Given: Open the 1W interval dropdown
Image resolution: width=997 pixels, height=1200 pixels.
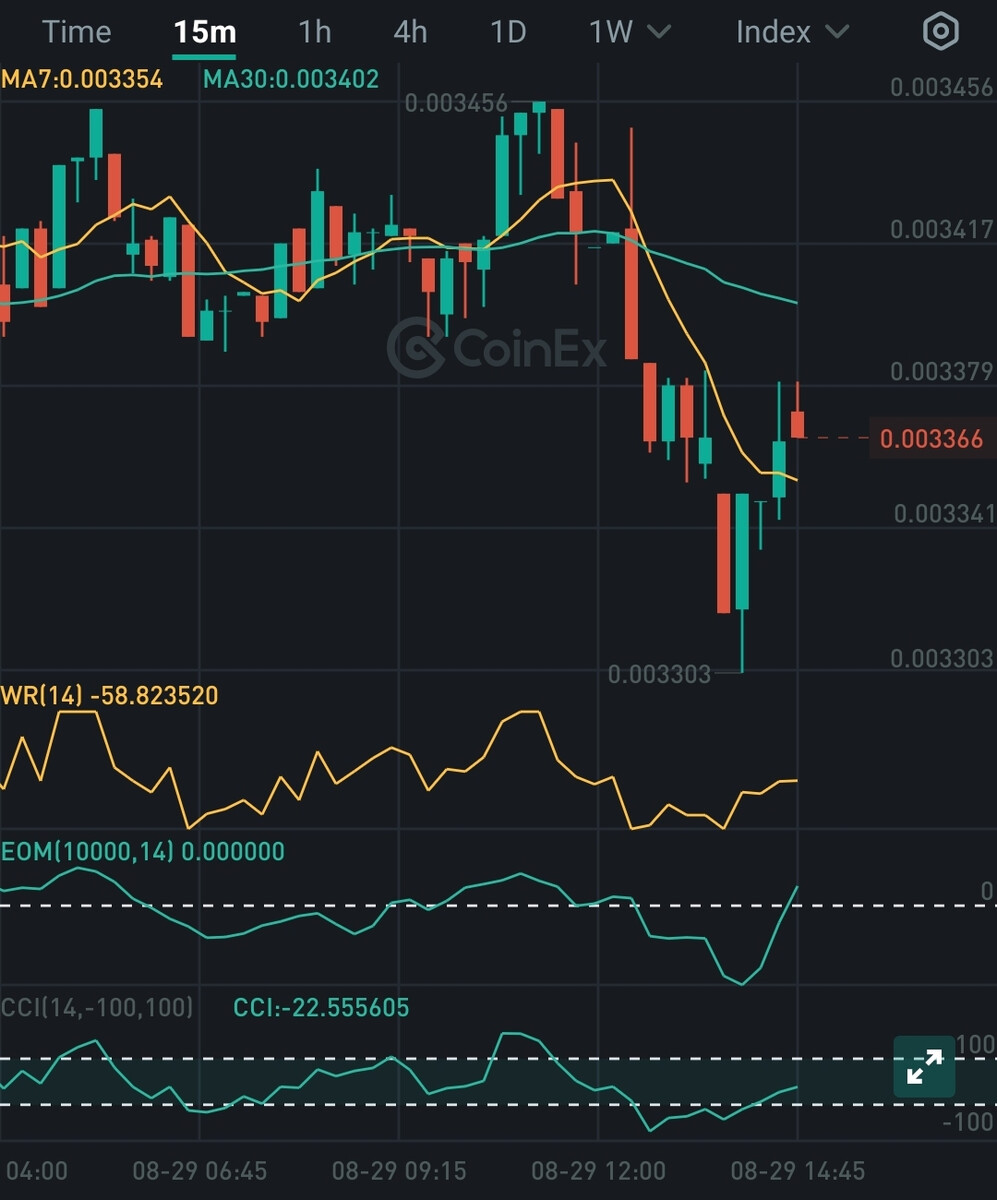Looking at the screenshot, I should point(629,32).
